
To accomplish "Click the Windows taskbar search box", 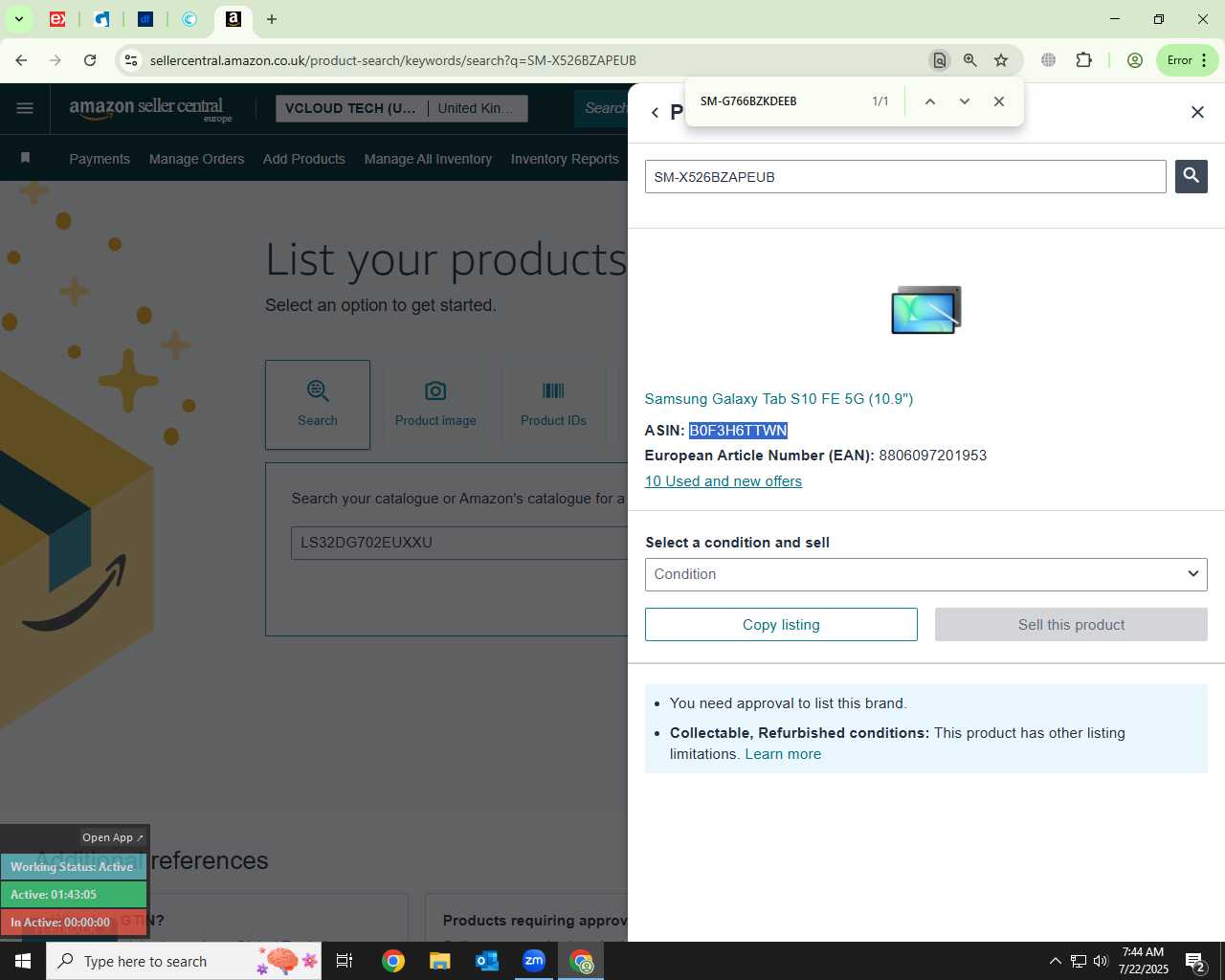I will [184, 961].
